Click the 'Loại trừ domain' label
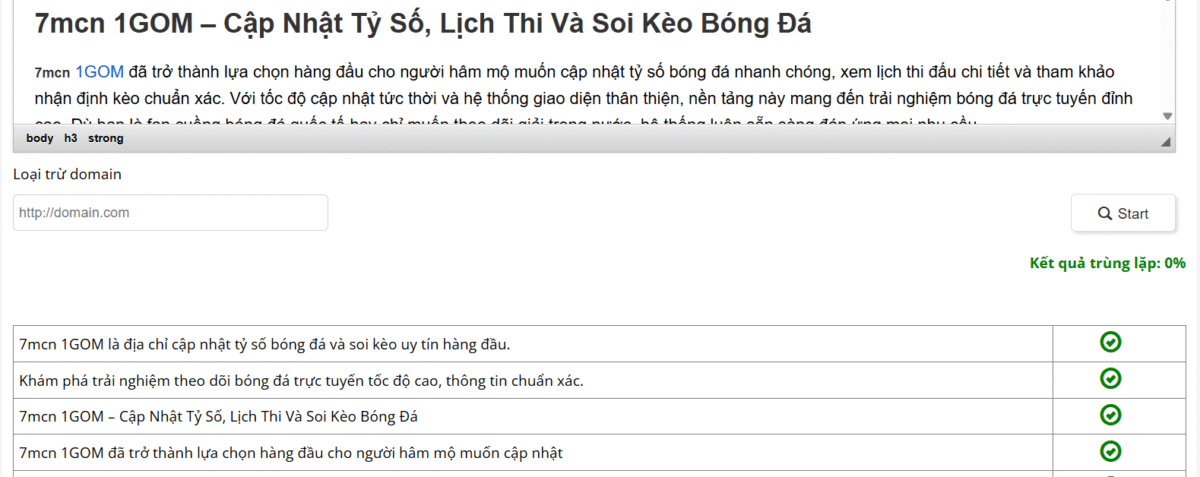The image size is (1200, 477). point(67,175)
